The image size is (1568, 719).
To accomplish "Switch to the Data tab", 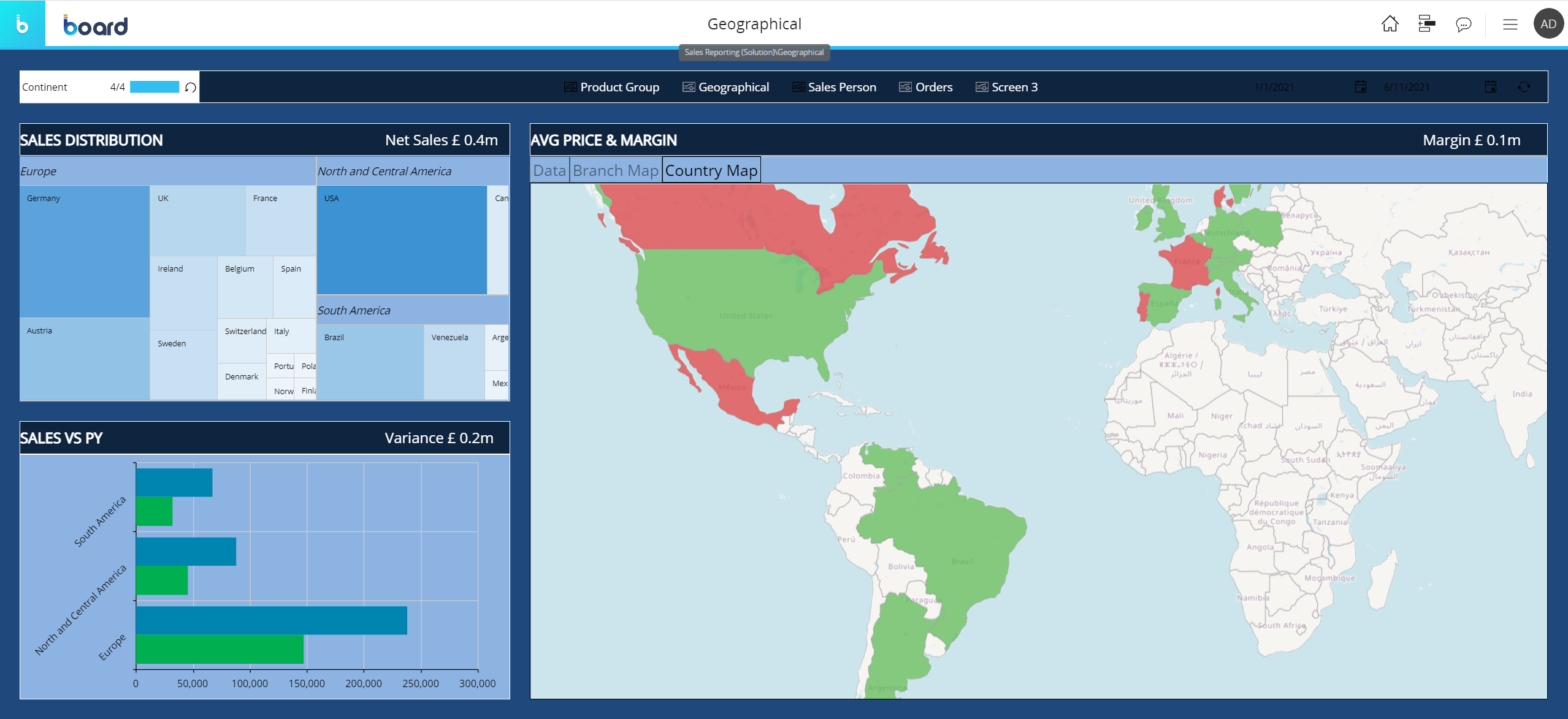I will pos(549,170).
